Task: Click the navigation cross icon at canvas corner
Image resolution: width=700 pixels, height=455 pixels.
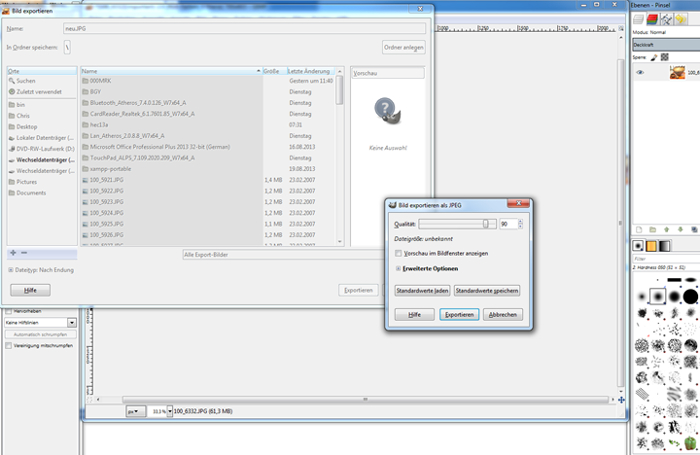Action: (x=622, y=399)
